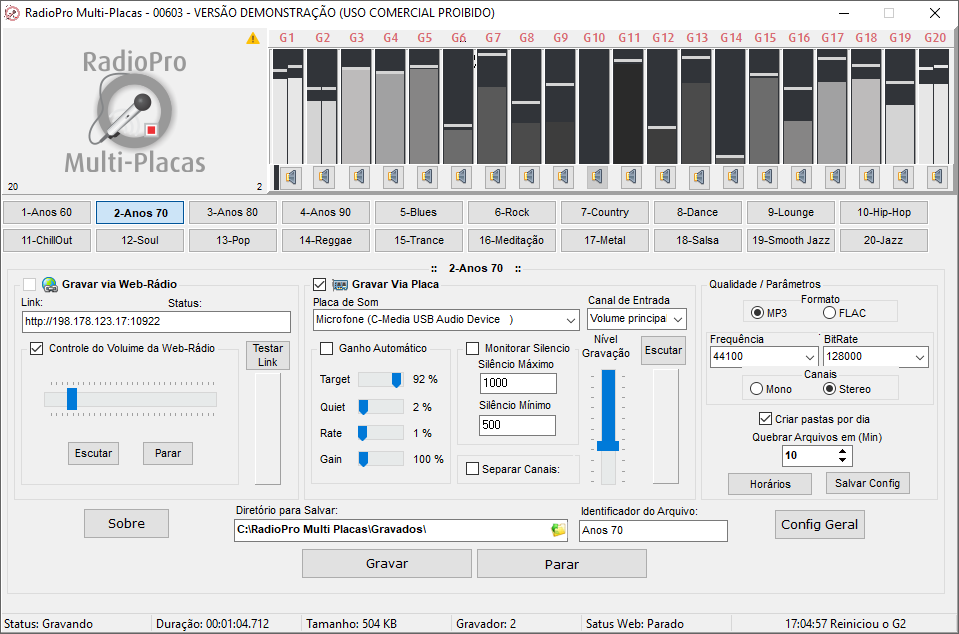Toggle the speaker icon below G13
This screenshot has height=634, width=959.
click(698, 177)
